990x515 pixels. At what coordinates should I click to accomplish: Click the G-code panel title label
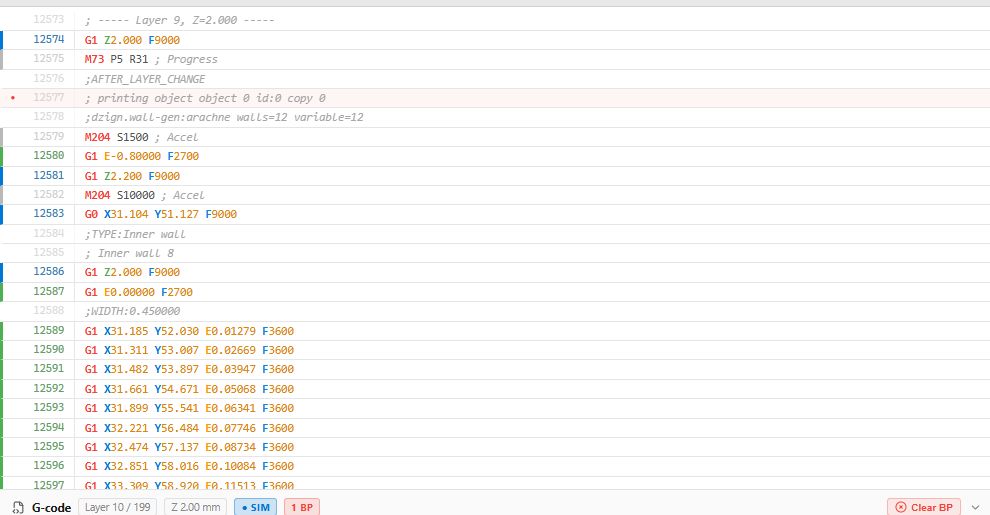click(x=51, y=507)
